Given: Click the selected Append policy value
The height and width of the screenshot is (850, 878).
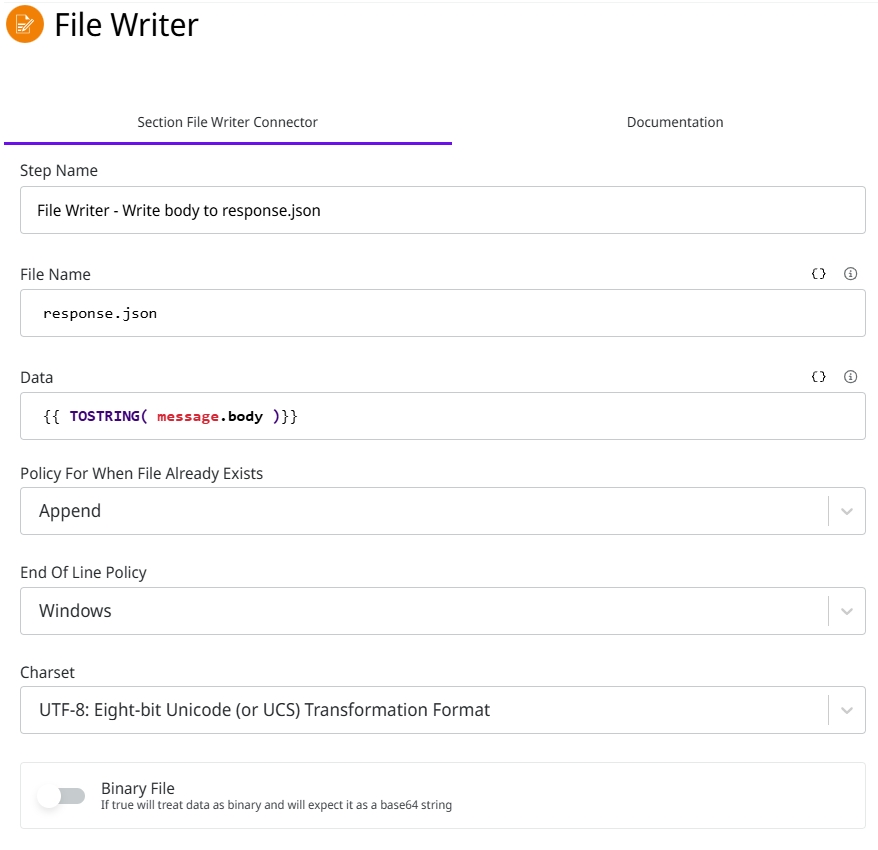Looking at the screenshot, I should 70,511.
